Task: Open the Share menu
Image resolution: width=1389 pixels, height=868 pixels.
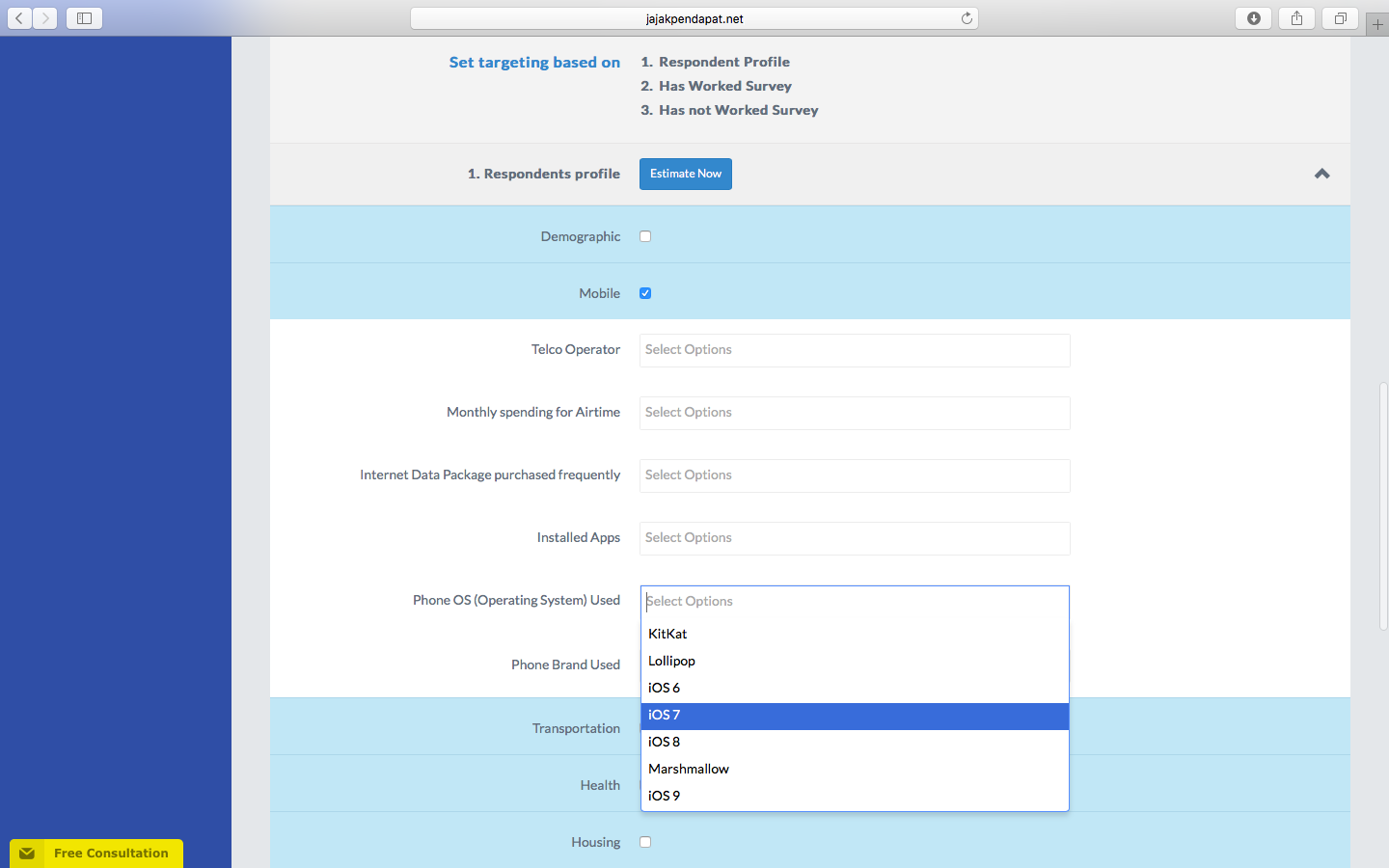Action: tap(1295, 17)
